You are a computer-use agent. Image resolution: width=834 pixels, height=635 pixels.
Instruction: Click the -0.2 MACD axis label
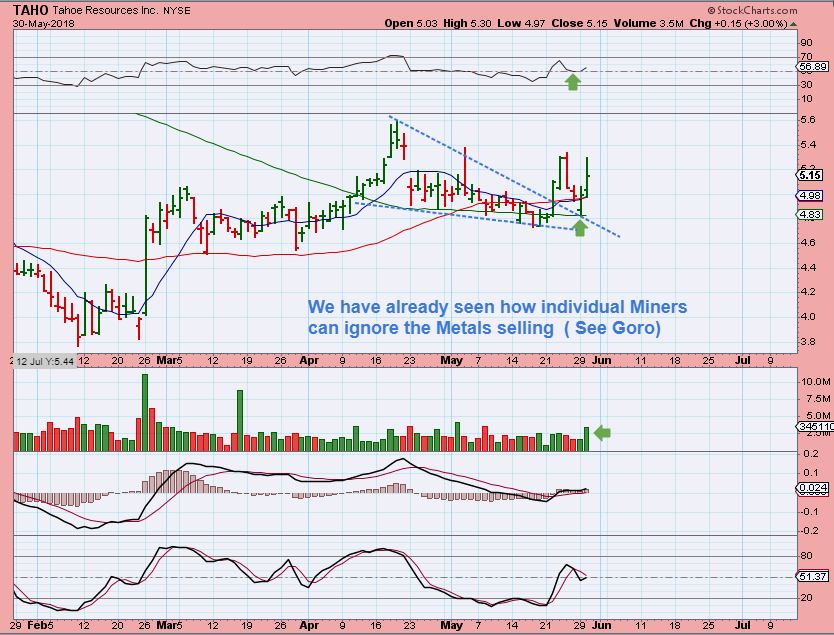tap(811, 531)
